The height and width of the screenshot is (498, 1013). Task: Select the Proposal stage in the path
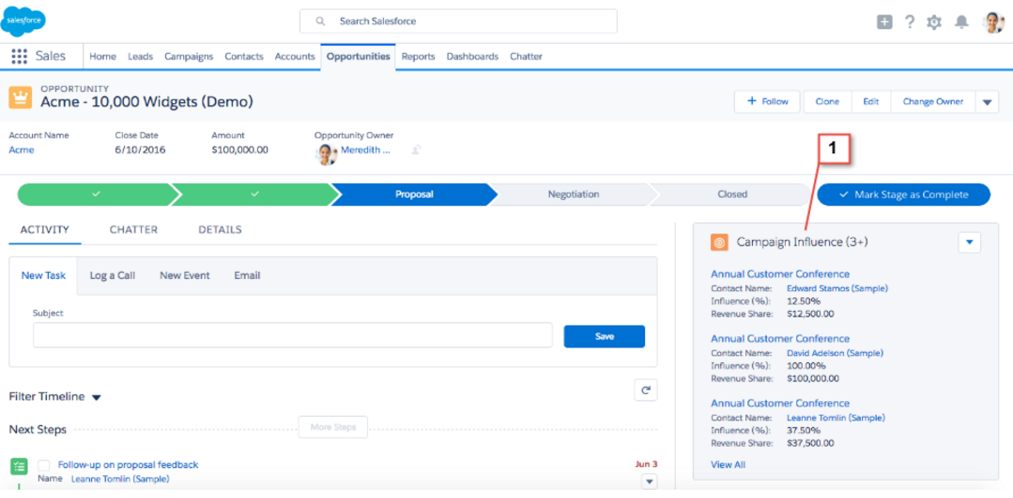(x=414, y=194)
